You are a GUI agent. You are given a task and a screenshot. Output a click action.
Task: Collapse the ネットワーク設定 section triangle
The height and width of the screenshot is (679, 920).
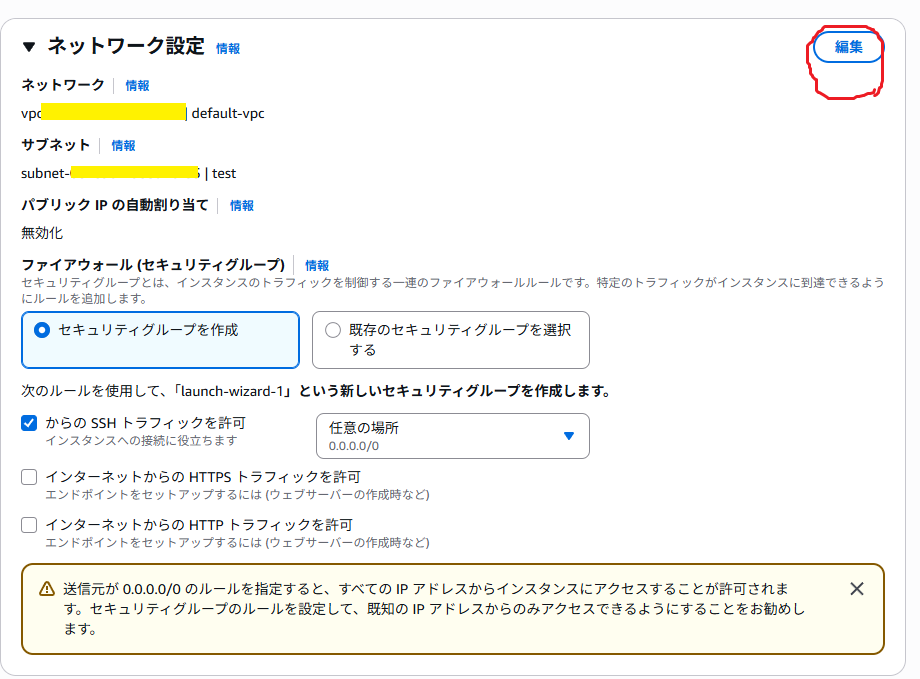tap(28, 47)
